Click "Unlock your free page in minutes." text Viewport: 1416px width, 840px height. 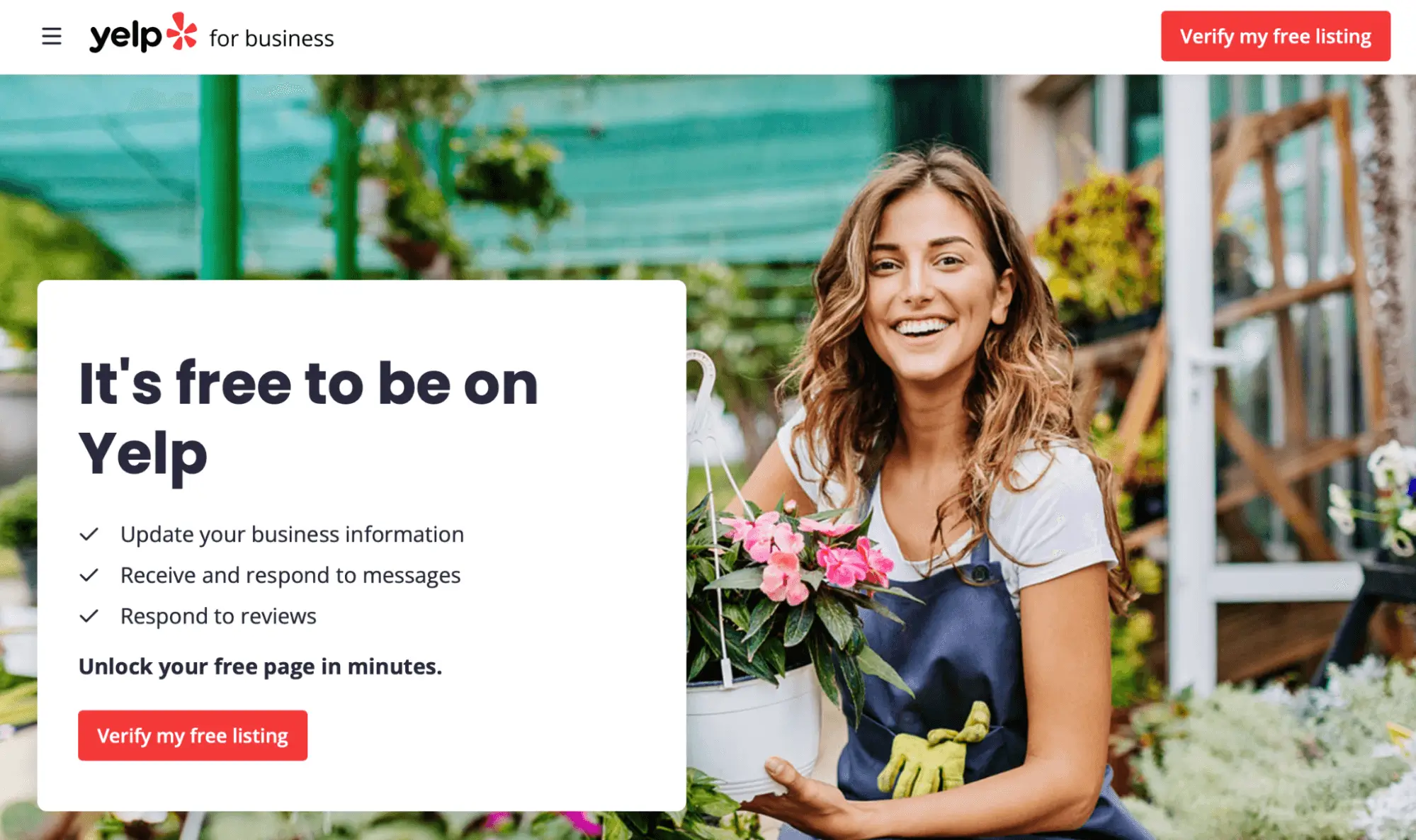[x=260, y=667]
